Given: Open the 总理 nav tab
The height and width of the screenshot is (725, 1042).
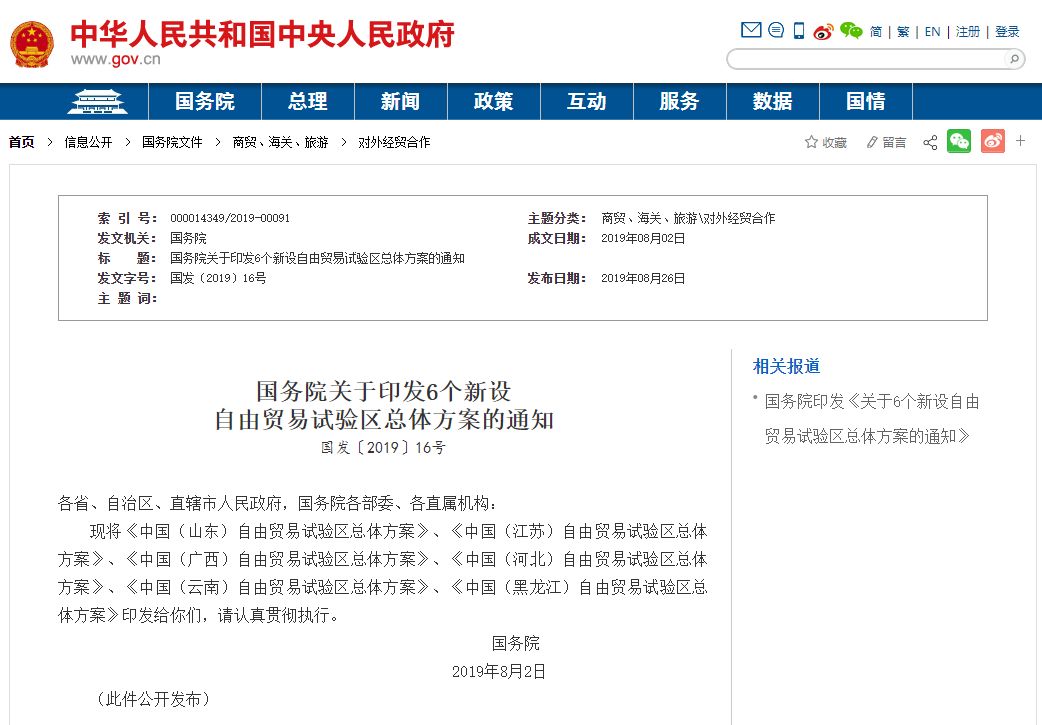Looking at the screenshot, I should pos(308,102).
